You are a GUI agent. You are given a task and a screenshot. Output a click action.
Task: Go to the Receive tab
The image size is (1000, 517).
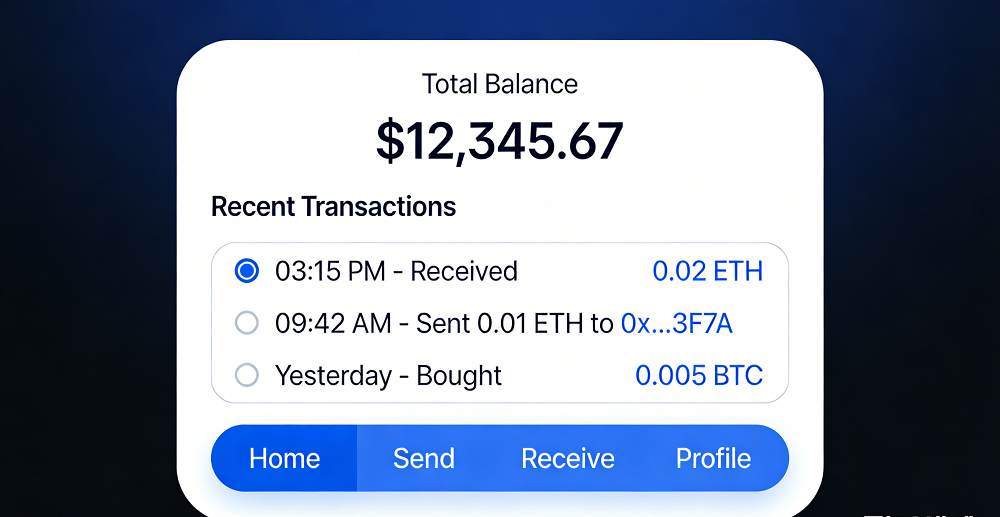point(568,458)
